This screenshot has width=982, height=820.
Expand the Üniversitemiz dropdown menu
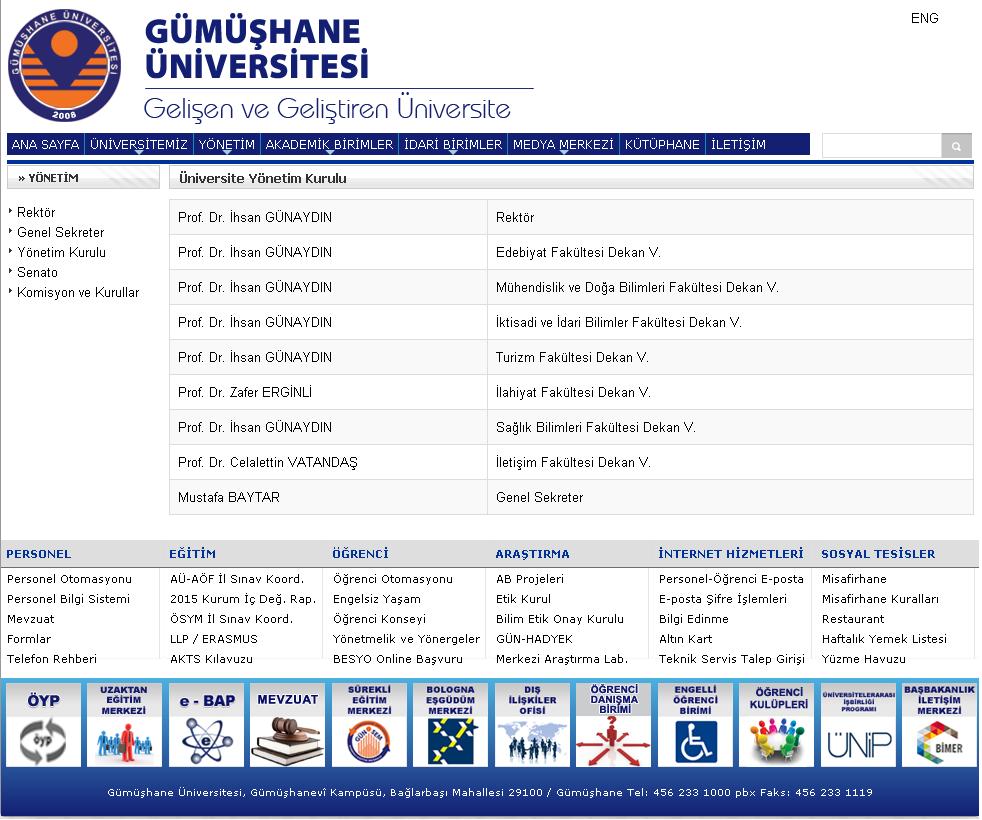click(x=138, y=145)
